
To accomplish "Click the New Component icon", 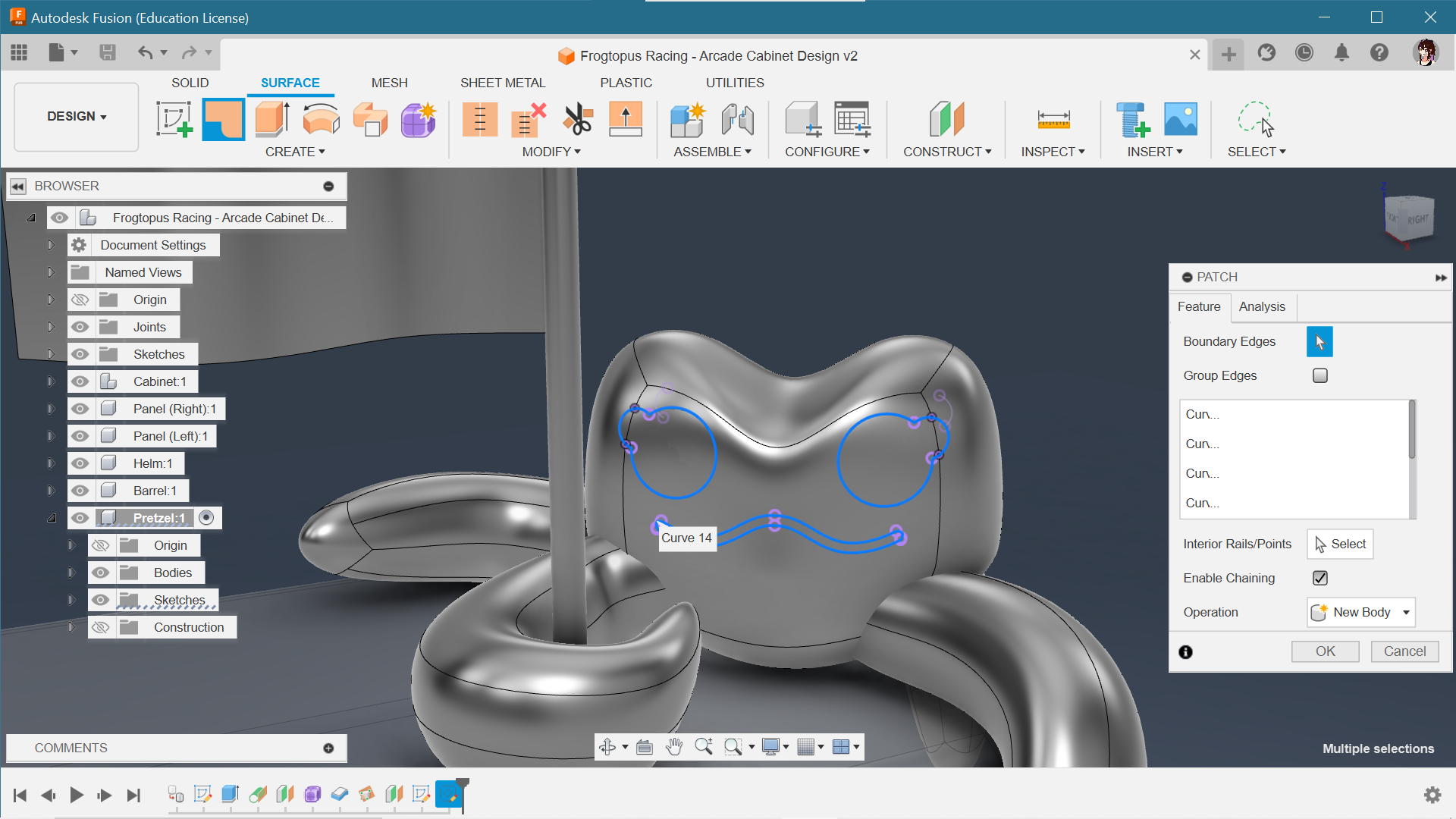I will coord(688,120).
